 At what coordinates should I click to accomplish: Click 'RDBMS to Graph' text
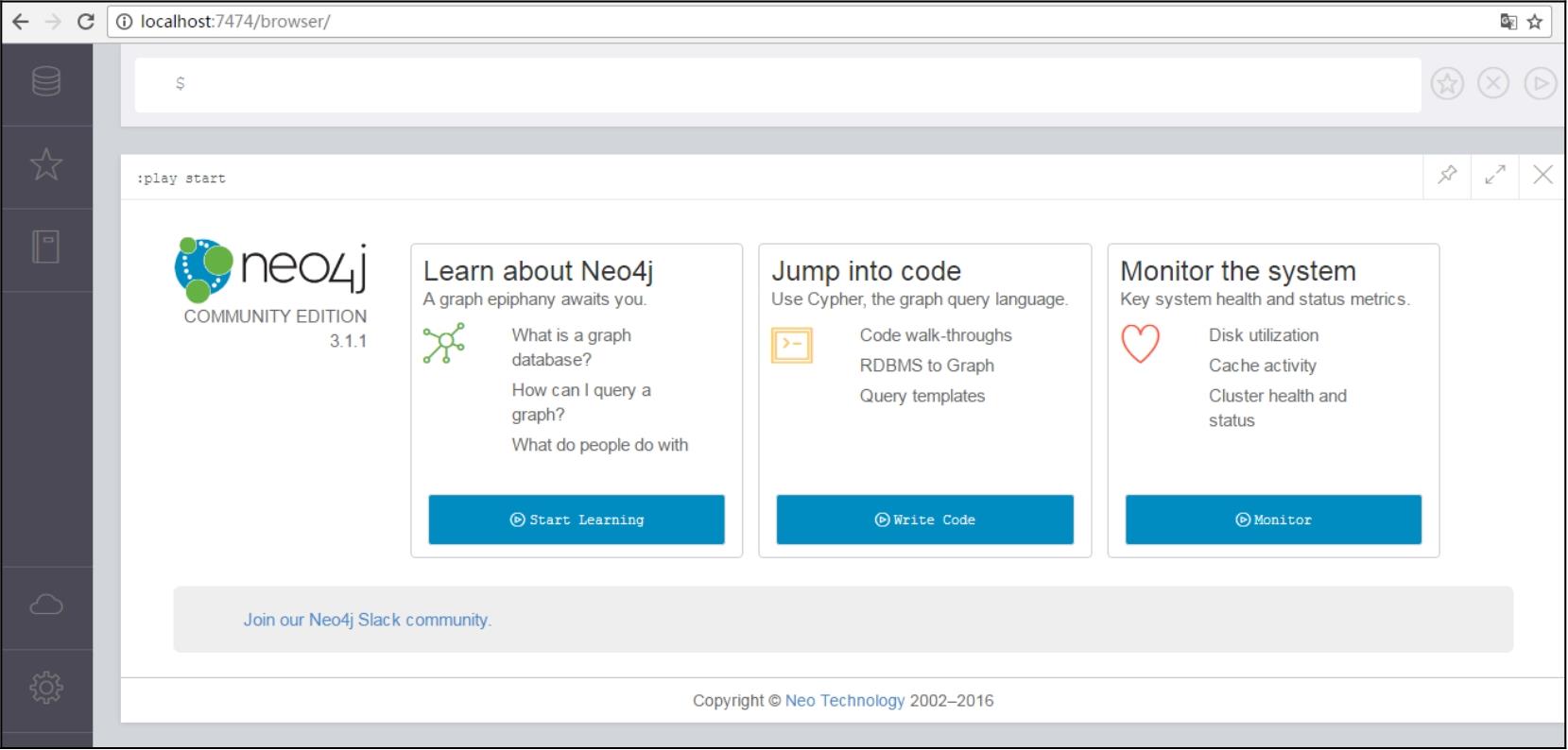point(926,366)
